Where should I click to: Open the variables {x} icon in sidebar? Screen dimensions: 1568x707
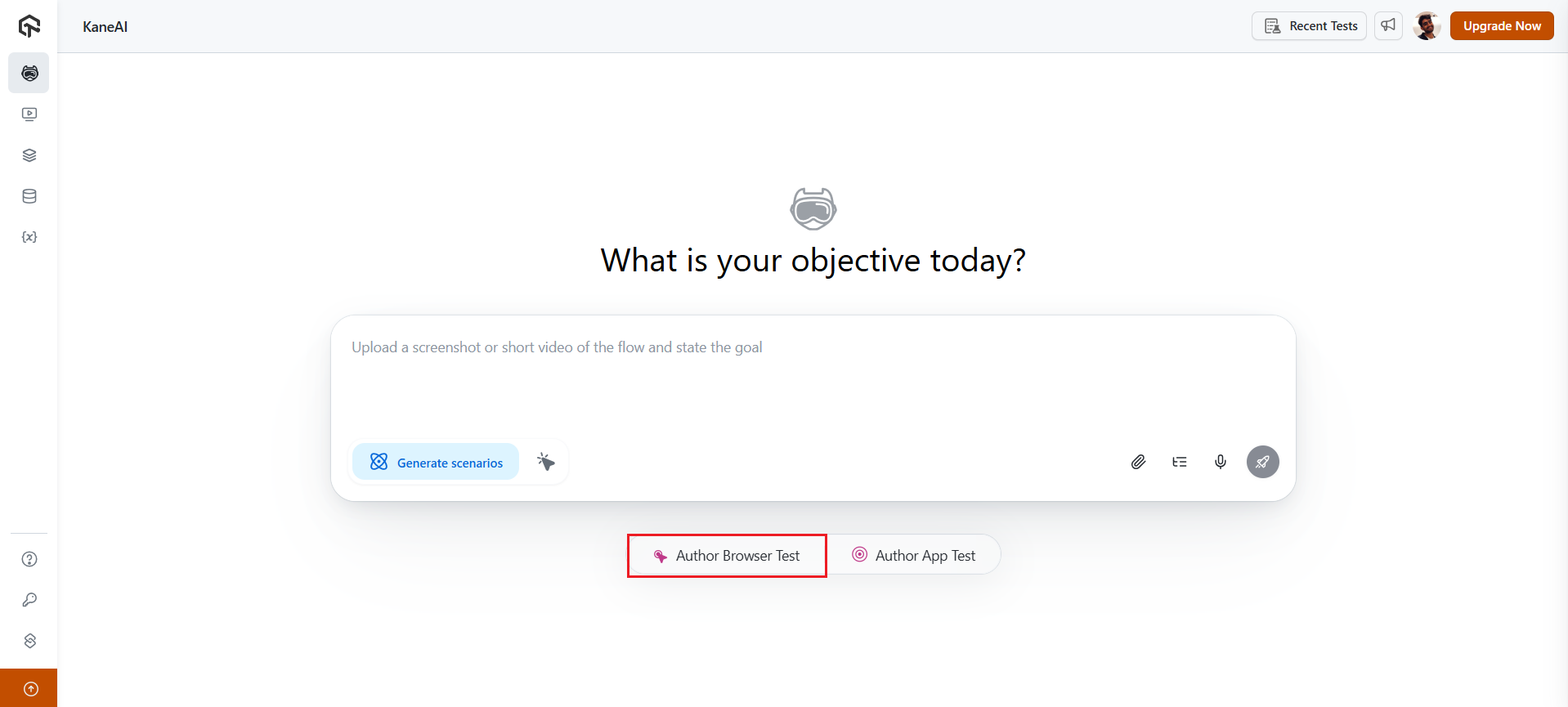[x=29, y=237]
